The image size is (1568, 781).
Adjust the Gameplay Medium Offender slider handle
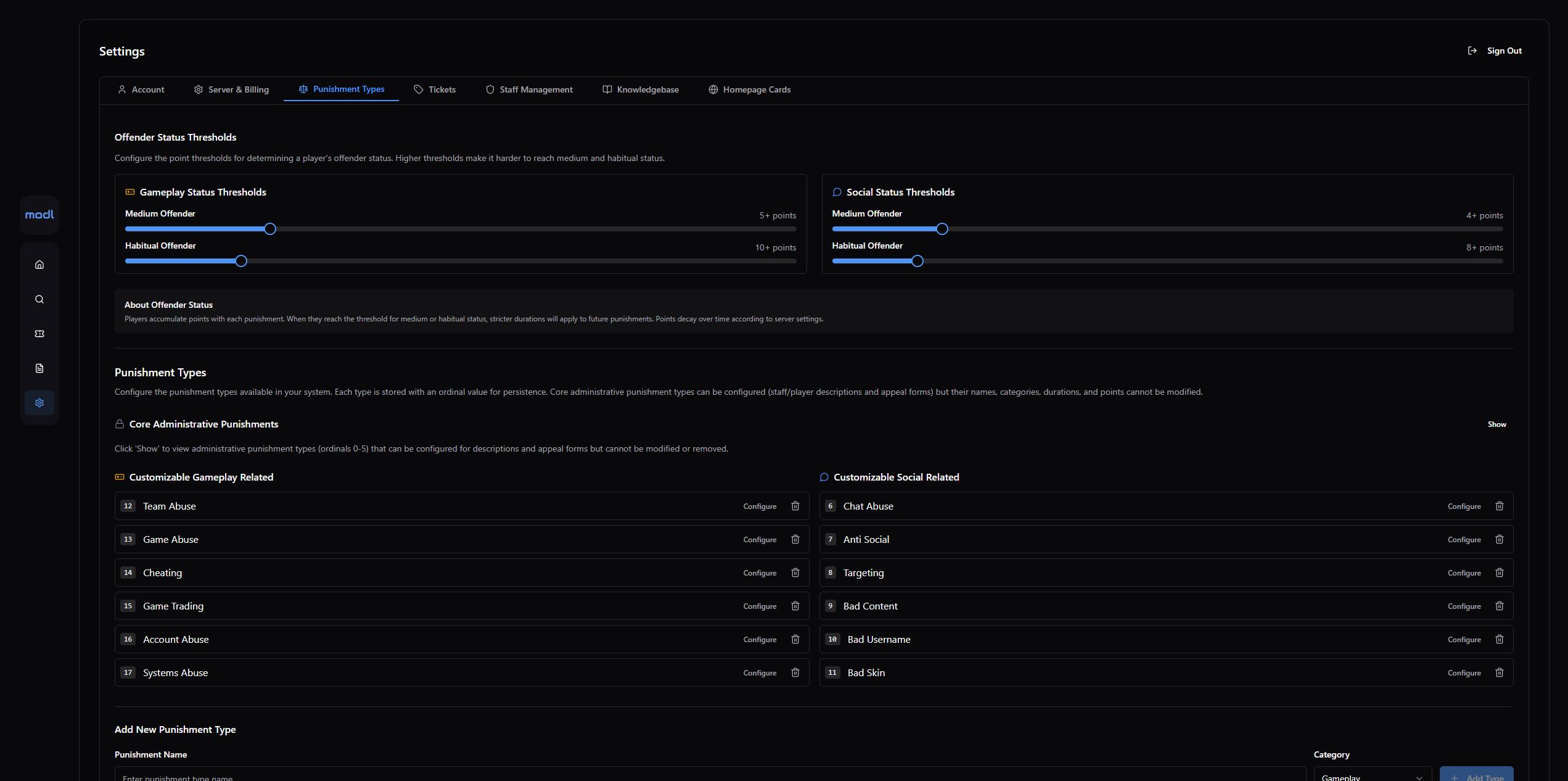click(270, 229)
